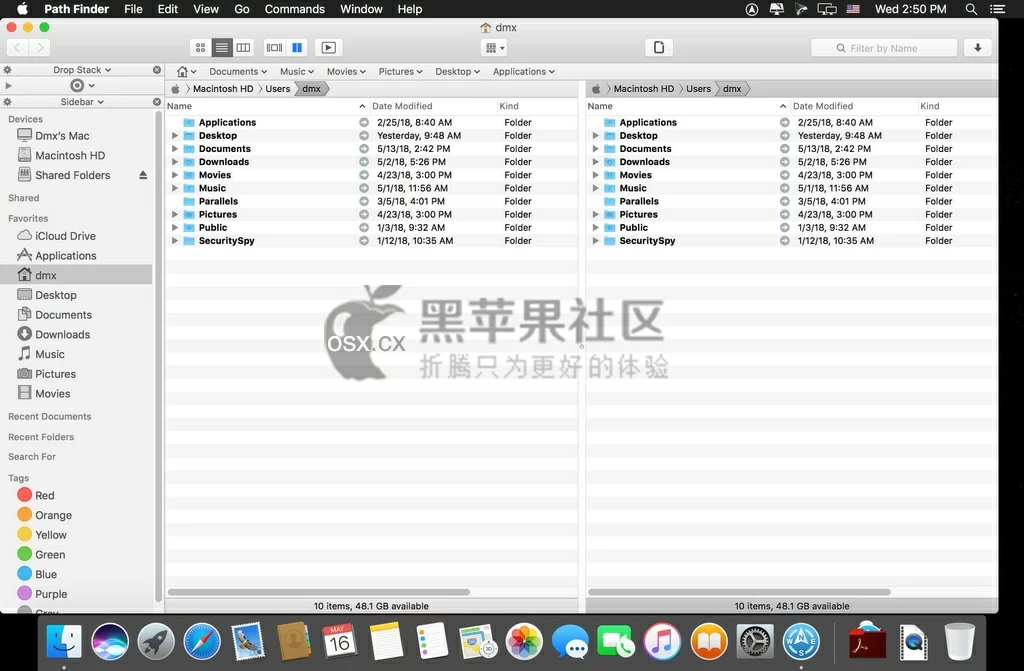
Task: Open the arrange-by grid dropdown
Action: (x=494, y=48)
